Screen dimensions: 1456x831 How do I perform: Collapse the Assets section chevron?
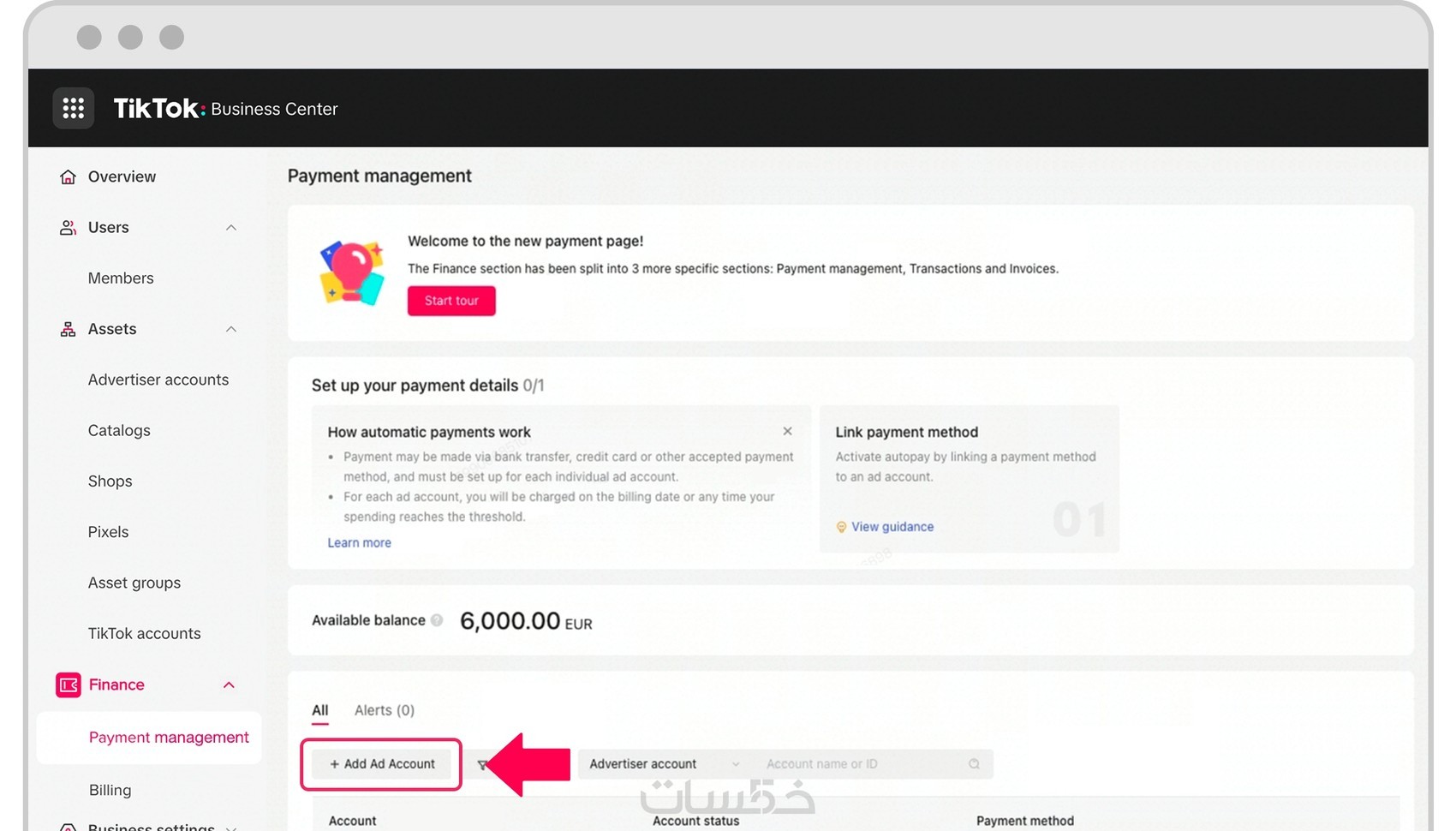tap(231, 329)
